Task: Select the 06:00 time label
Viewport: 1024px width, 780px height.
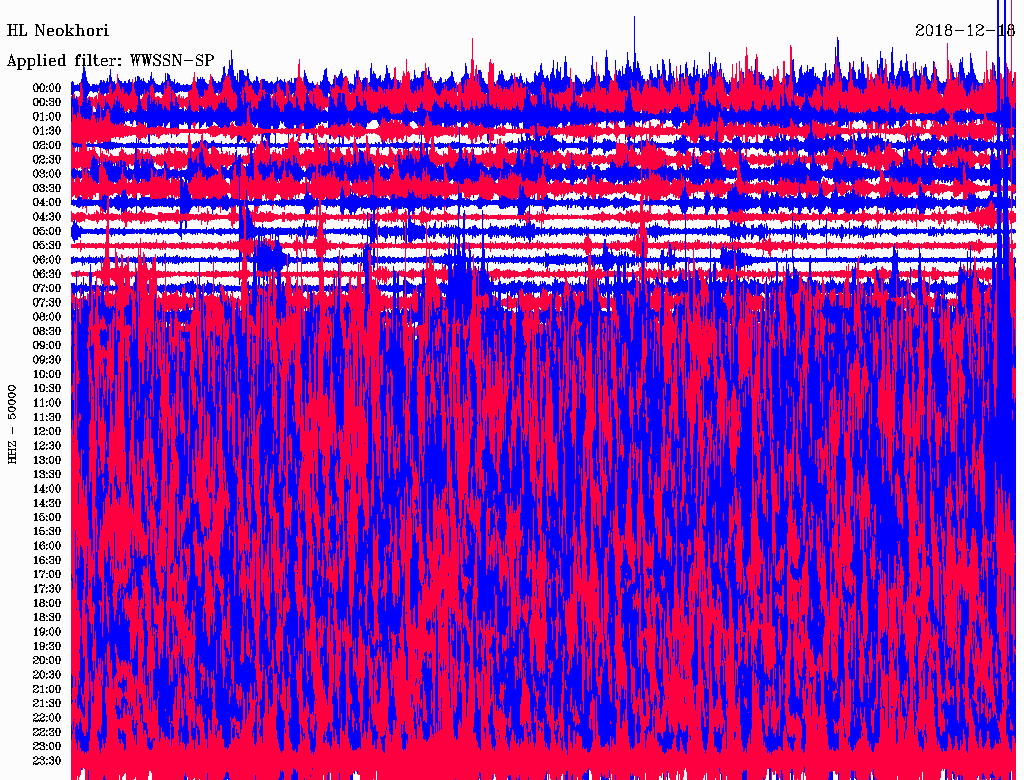Action: (47, 260)
